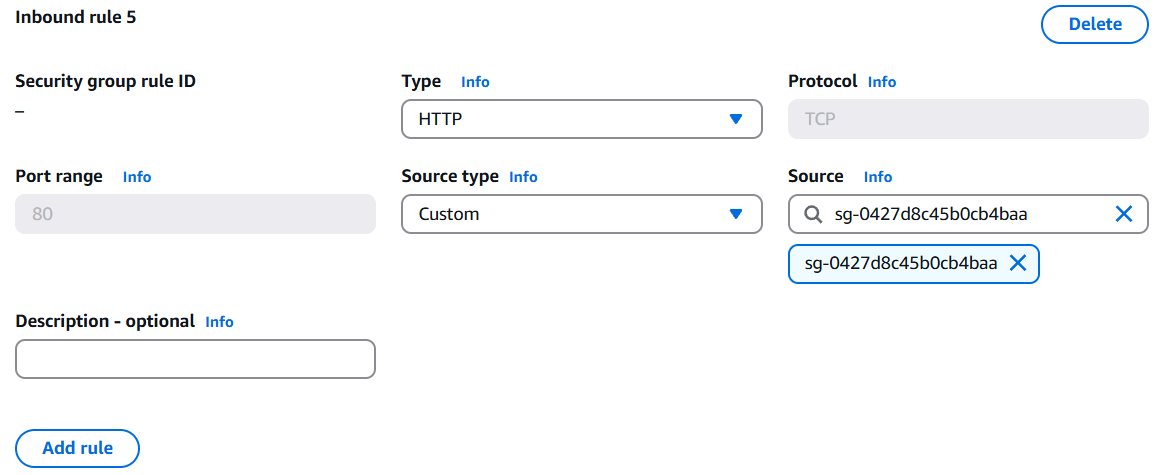Open Info for Description - optional

pos(219,322)
